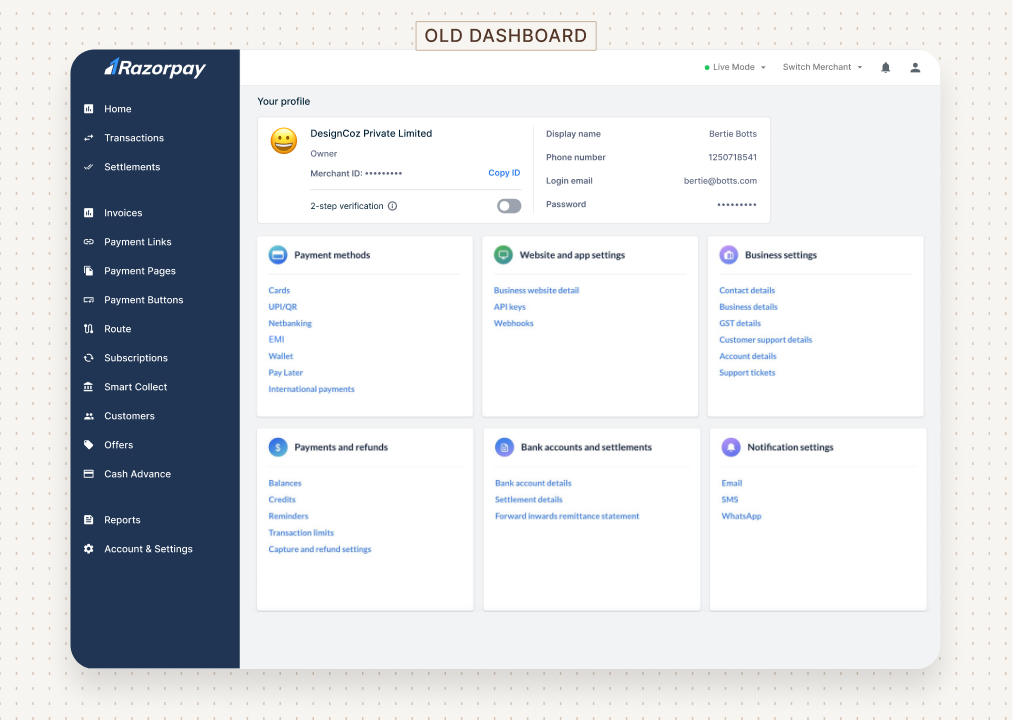Open the user account icon
The image size is (1013, 720).
coord(915,67)
